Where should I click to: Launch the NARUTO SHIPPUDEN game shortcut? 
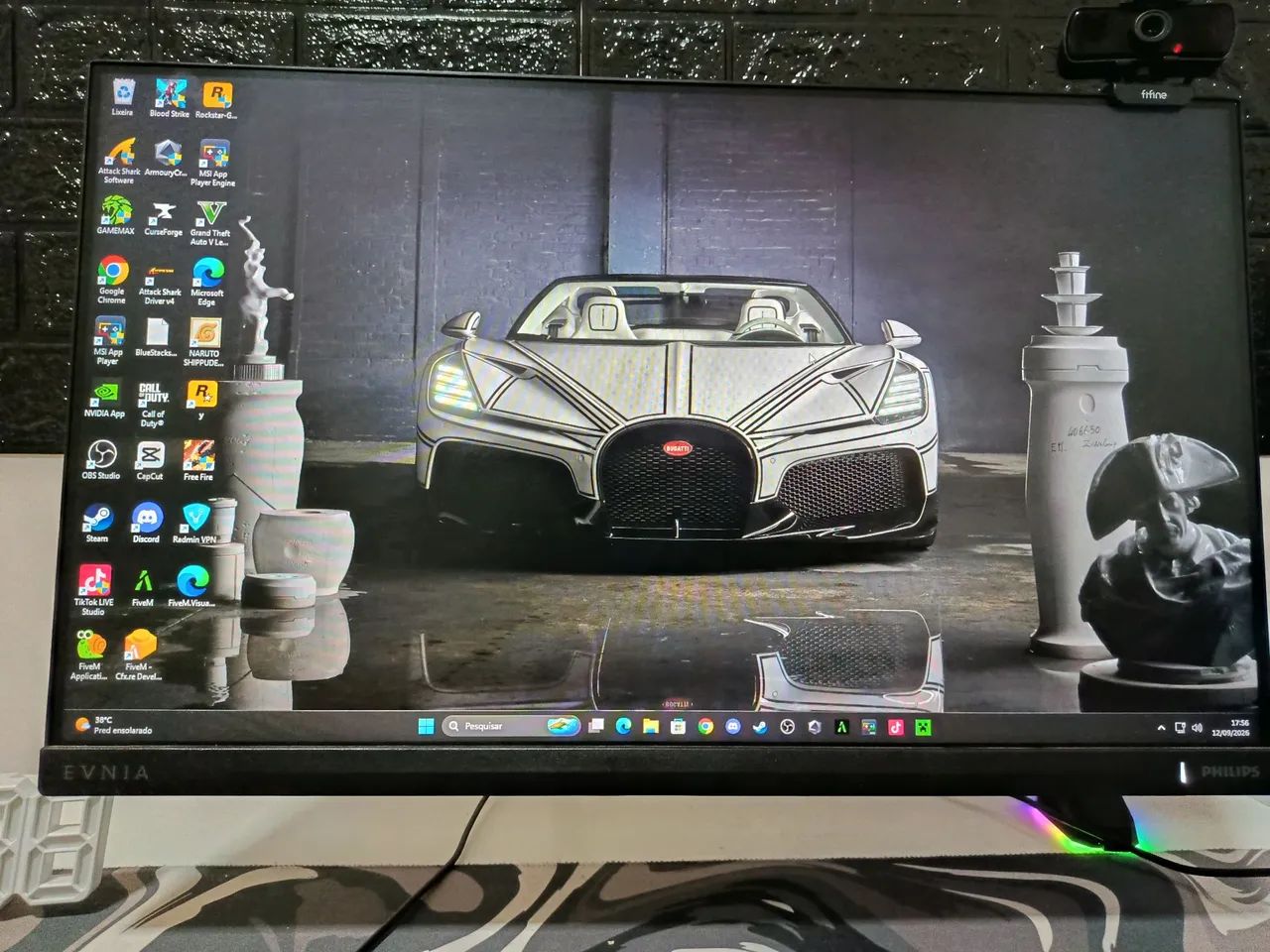tap(203, 344)
